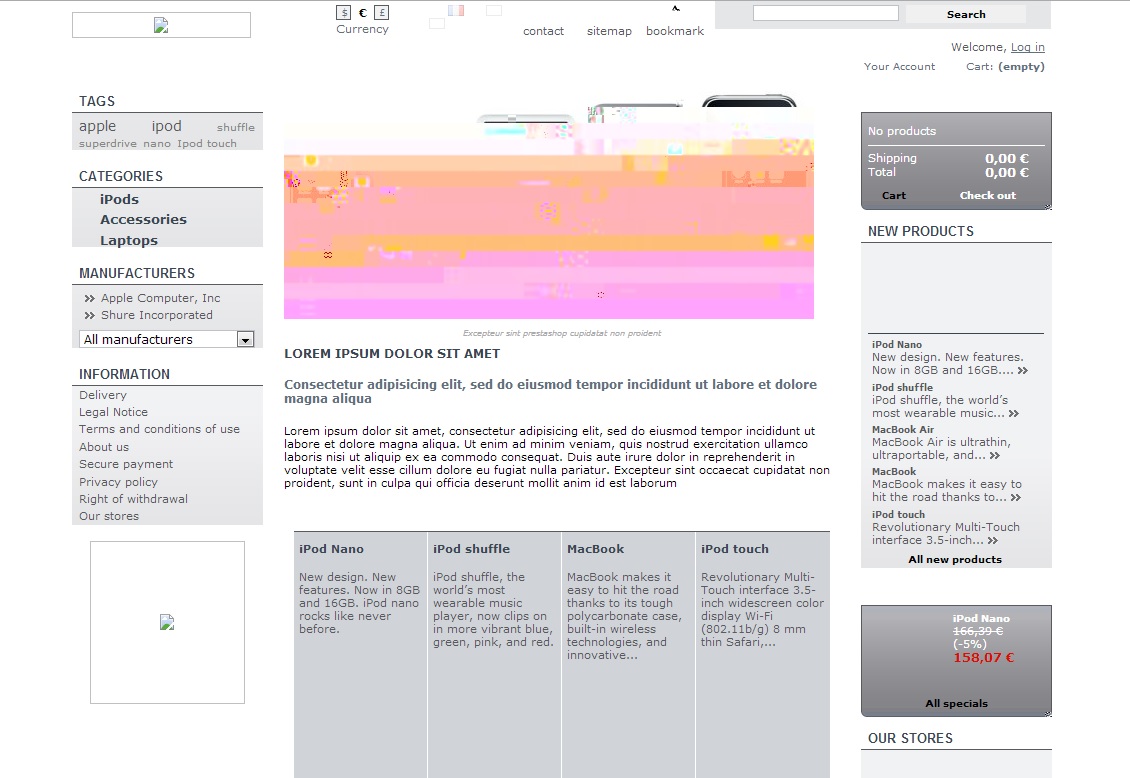Click the New Products heading

point(921,231)
